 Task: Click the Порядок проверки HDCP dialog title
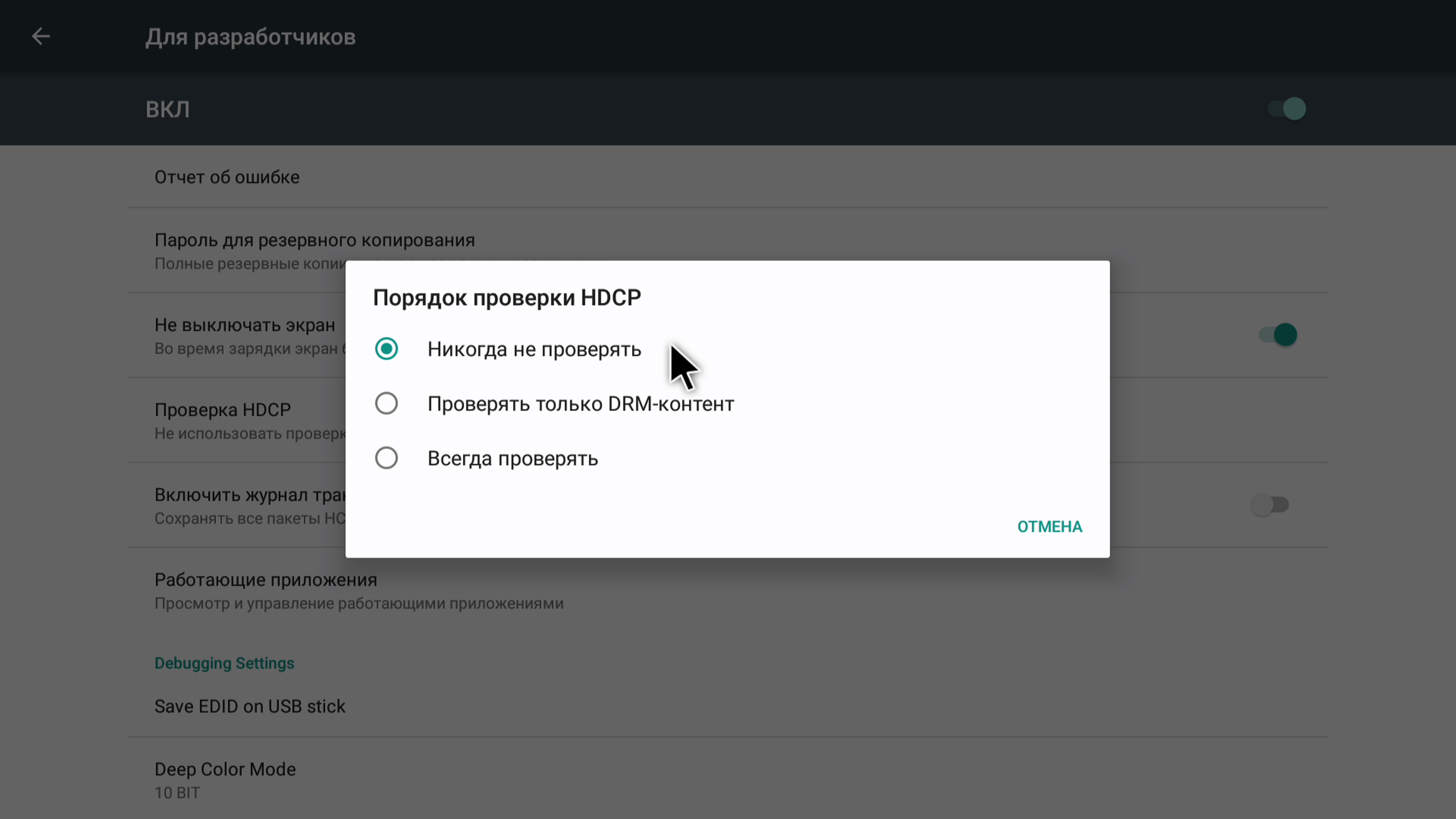click(x=507, y=298)
